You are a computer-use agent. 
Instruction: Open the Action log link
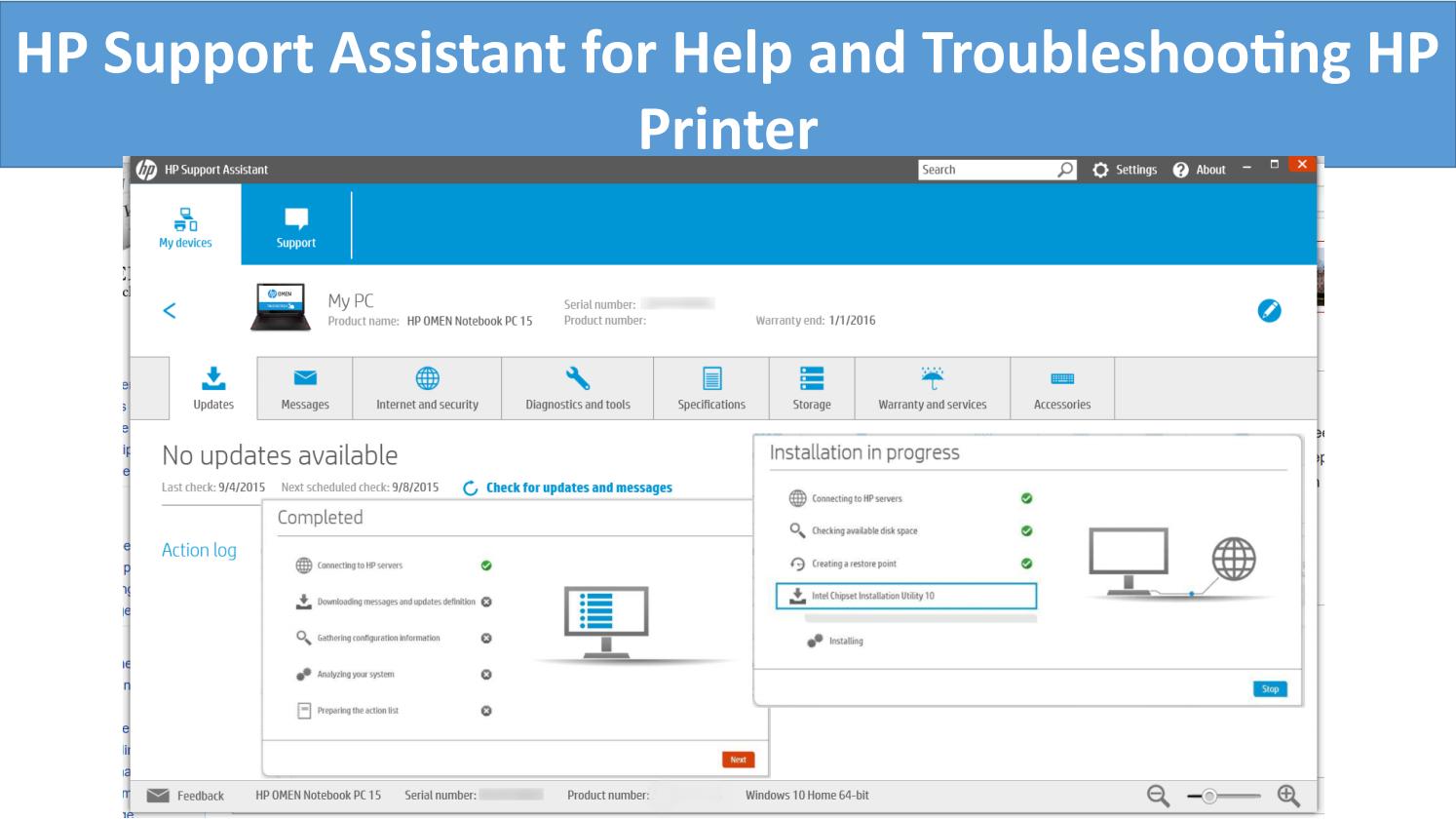click(199, 550)
